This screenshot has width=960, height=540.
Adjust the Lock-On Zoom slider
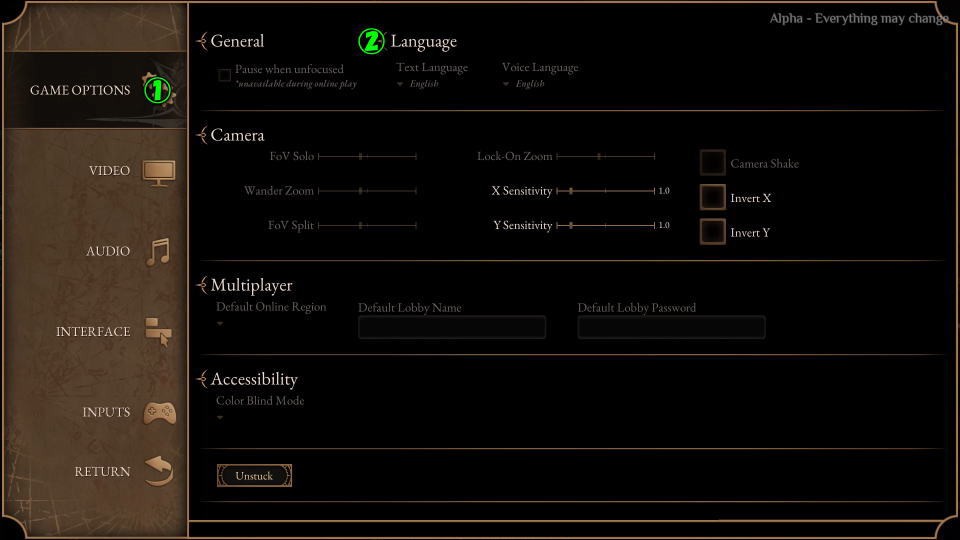(606, 157)
